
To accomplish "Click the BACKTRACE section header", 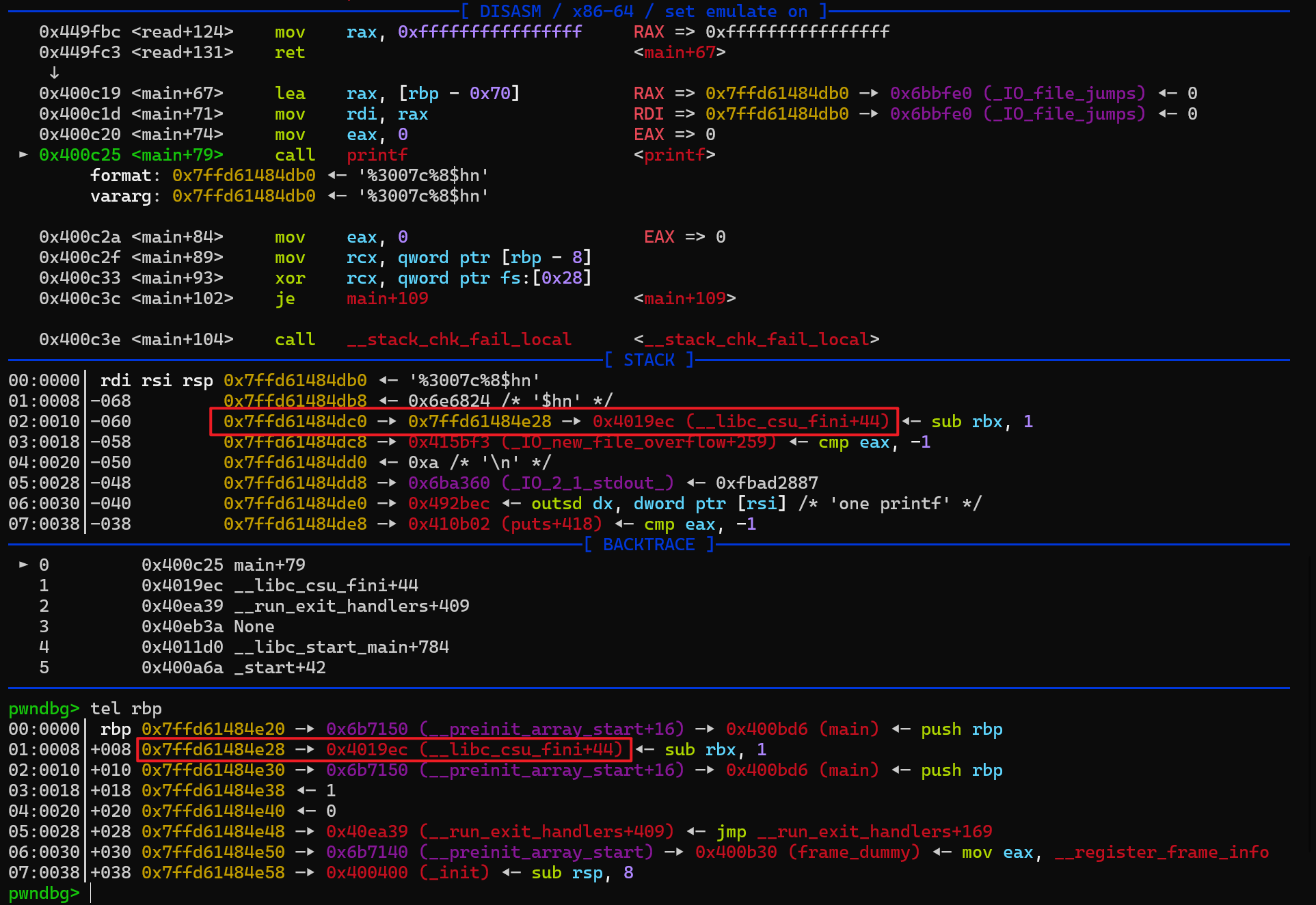I will point(649,544).
